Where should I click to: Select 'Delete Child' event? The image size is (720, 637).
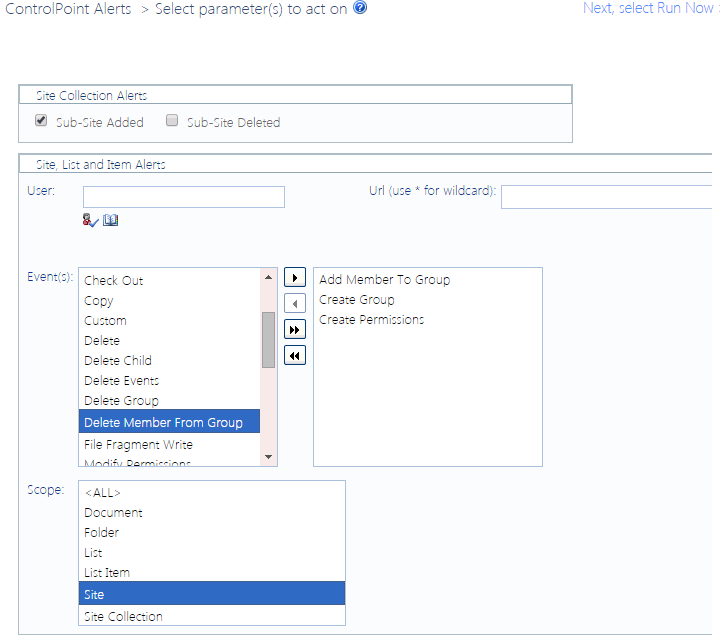pyautogui.click(x=169, y=361)
